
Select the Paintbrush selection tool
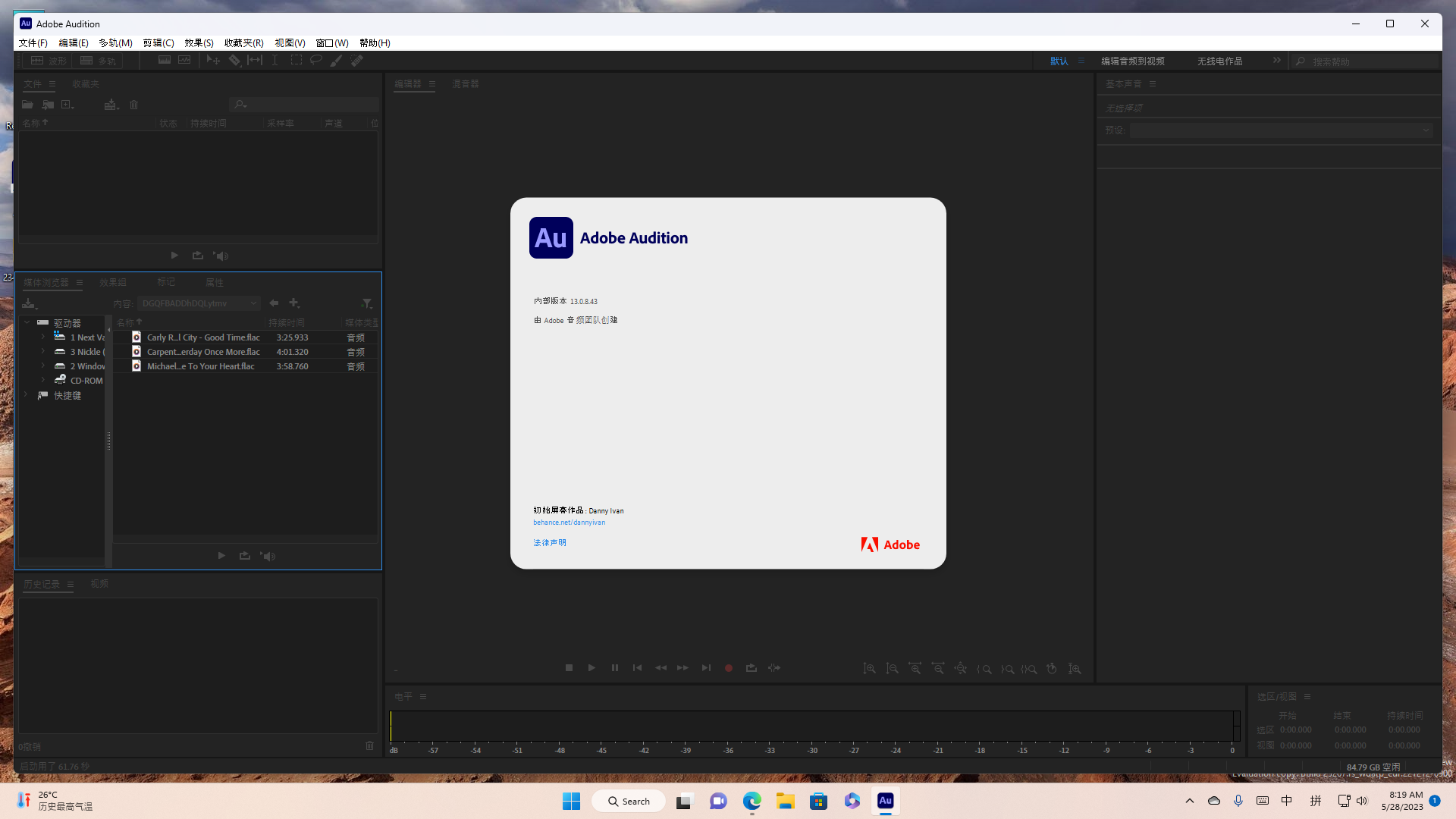[x=336, y=61]
